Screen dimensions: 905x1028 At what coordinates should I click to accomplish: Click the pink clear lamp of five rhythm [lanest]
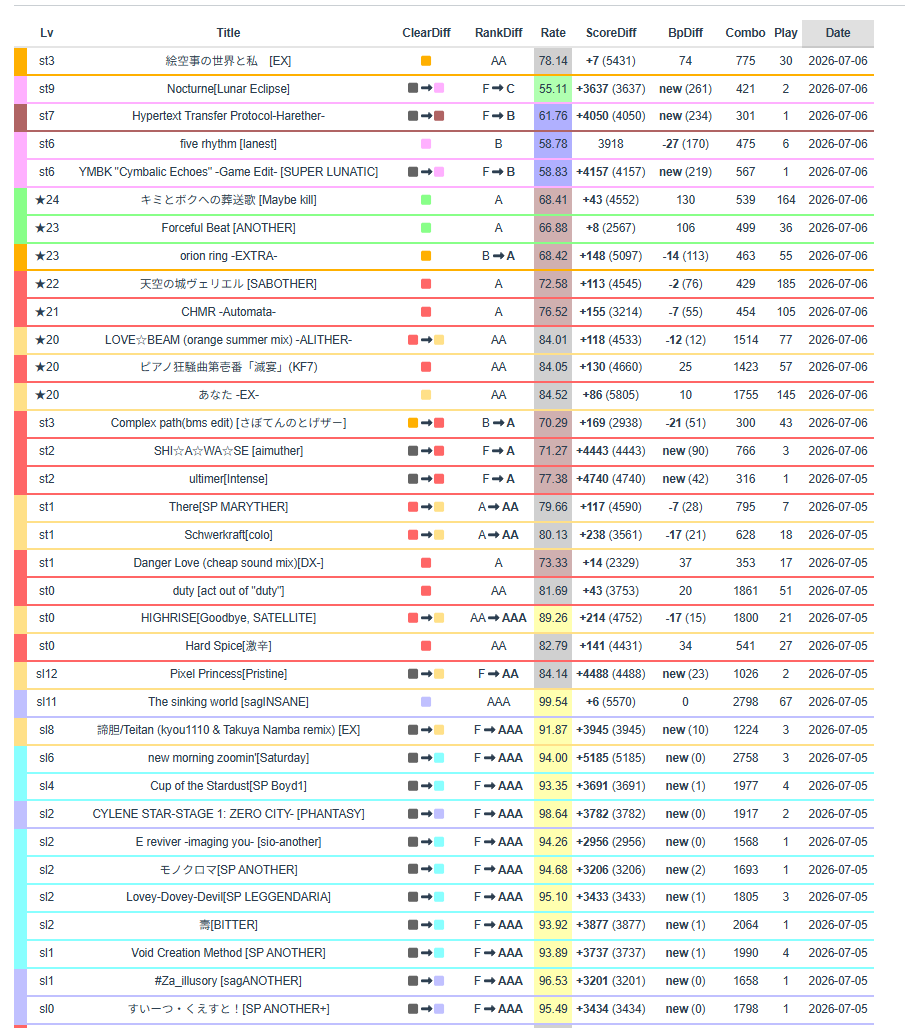coord(426,144)
